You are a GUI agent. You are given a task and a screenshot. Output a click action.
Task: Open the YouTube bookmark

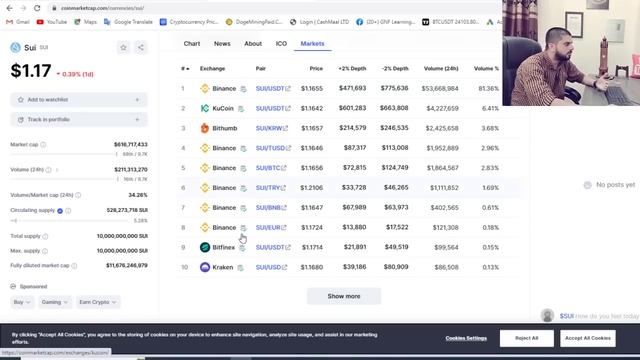[x=52, y=22]
